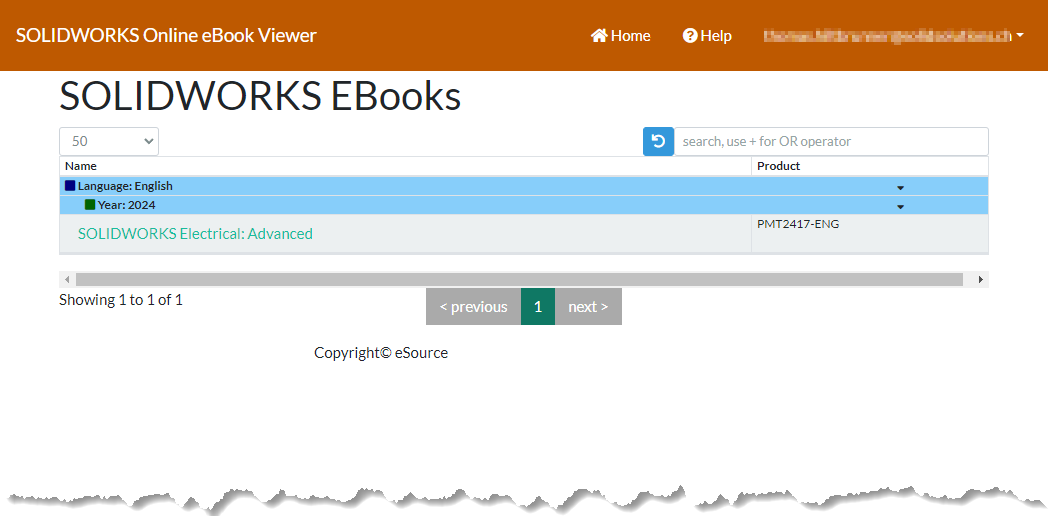Open Help via the question mark icon
The height and width of the screenshot is (516, 1048).
click(690, 36)
